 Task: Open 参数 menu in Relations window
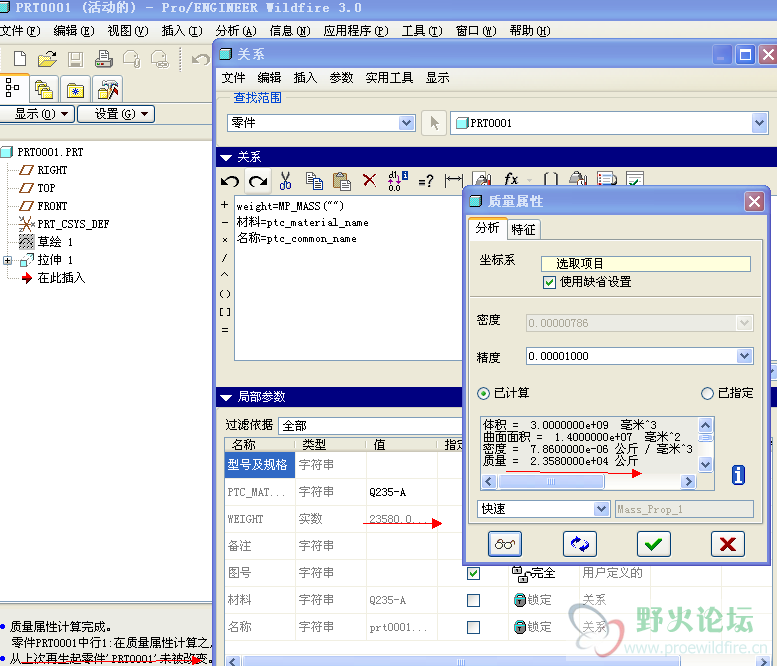(341, 78)
